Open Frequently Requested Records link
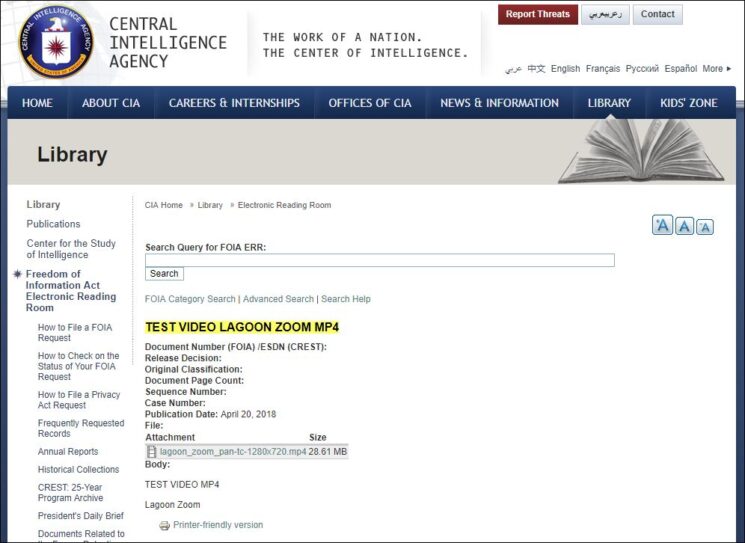745x543 pixels. pyautogui.click(x=81, y=429)
